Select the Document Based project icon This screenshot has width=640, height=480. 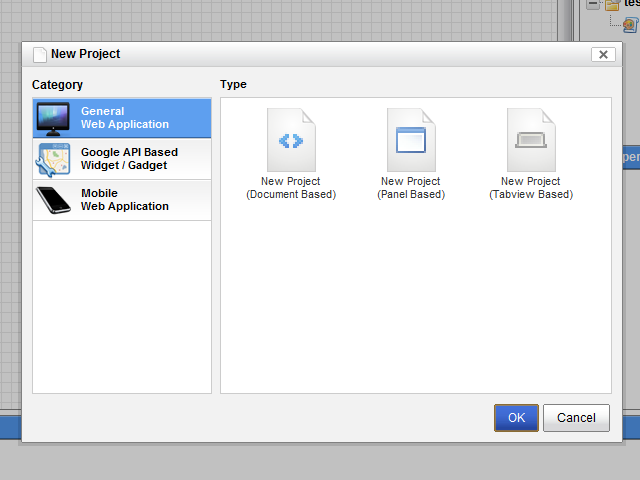pyautogui.click(x=291, y=140)
